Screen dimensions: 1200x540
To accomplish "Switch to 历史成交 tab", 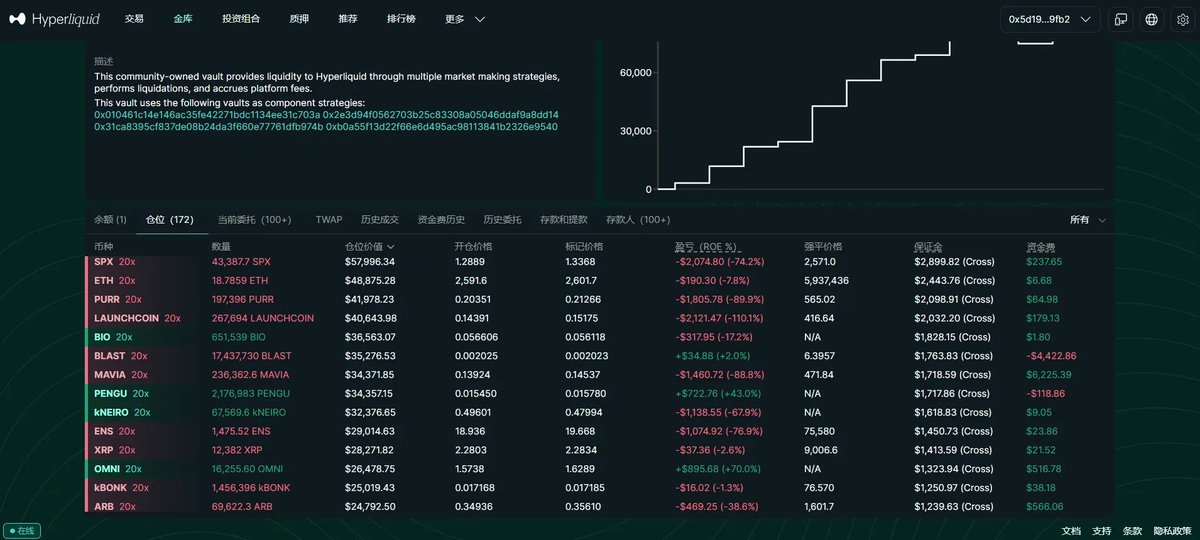I will pos(380,219).
